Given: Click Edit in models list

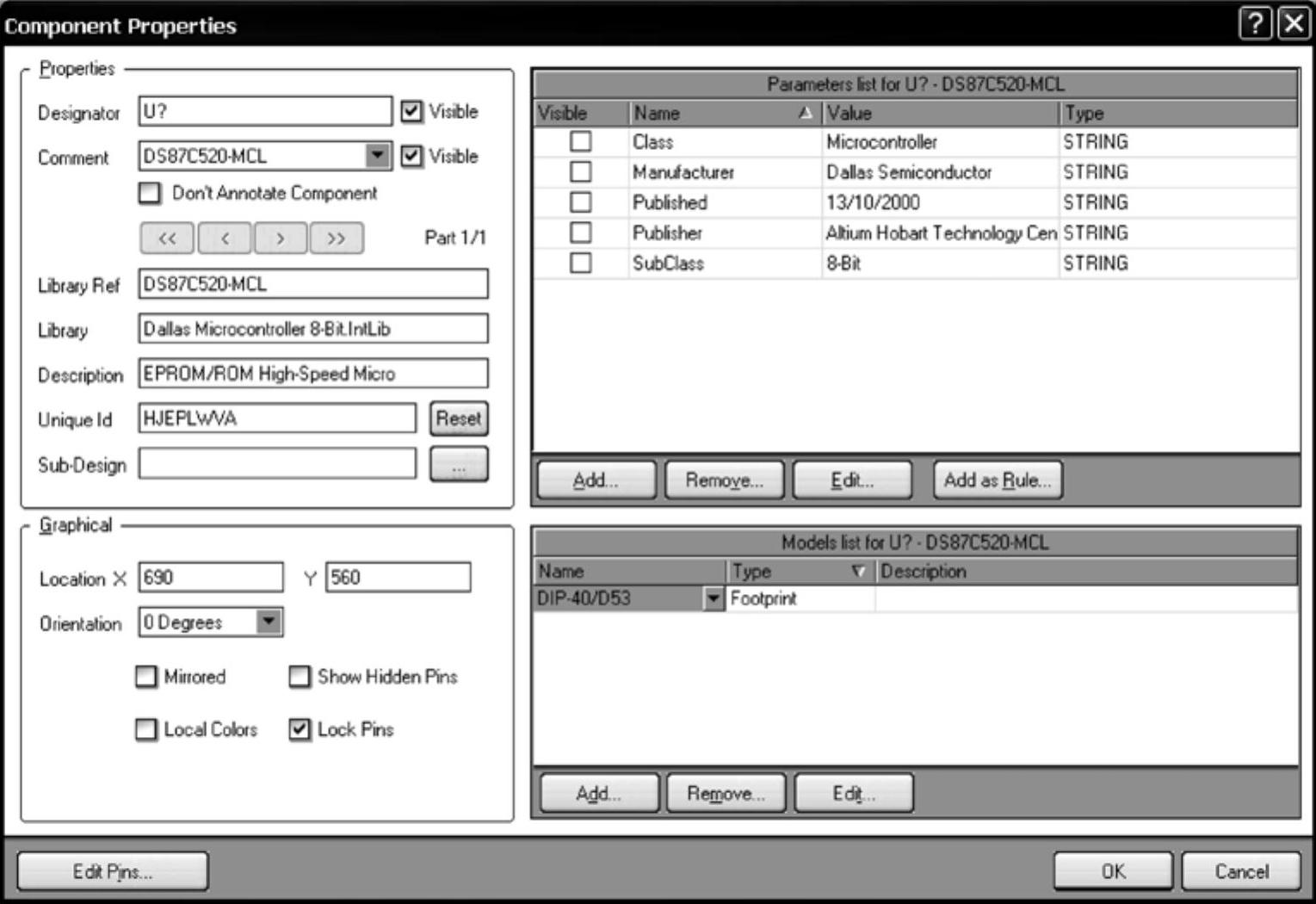Looking at the screenshot, I should tap(854, 793).
